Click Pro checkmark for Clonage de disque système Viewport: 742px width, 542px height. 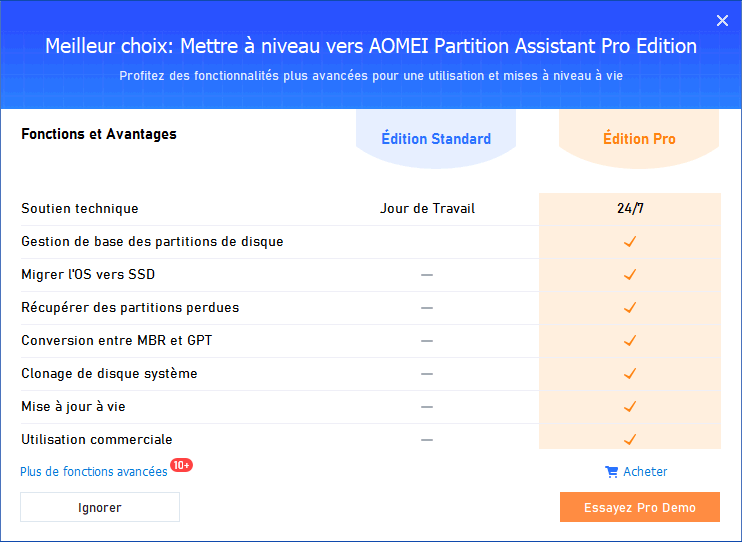point(629,374)
